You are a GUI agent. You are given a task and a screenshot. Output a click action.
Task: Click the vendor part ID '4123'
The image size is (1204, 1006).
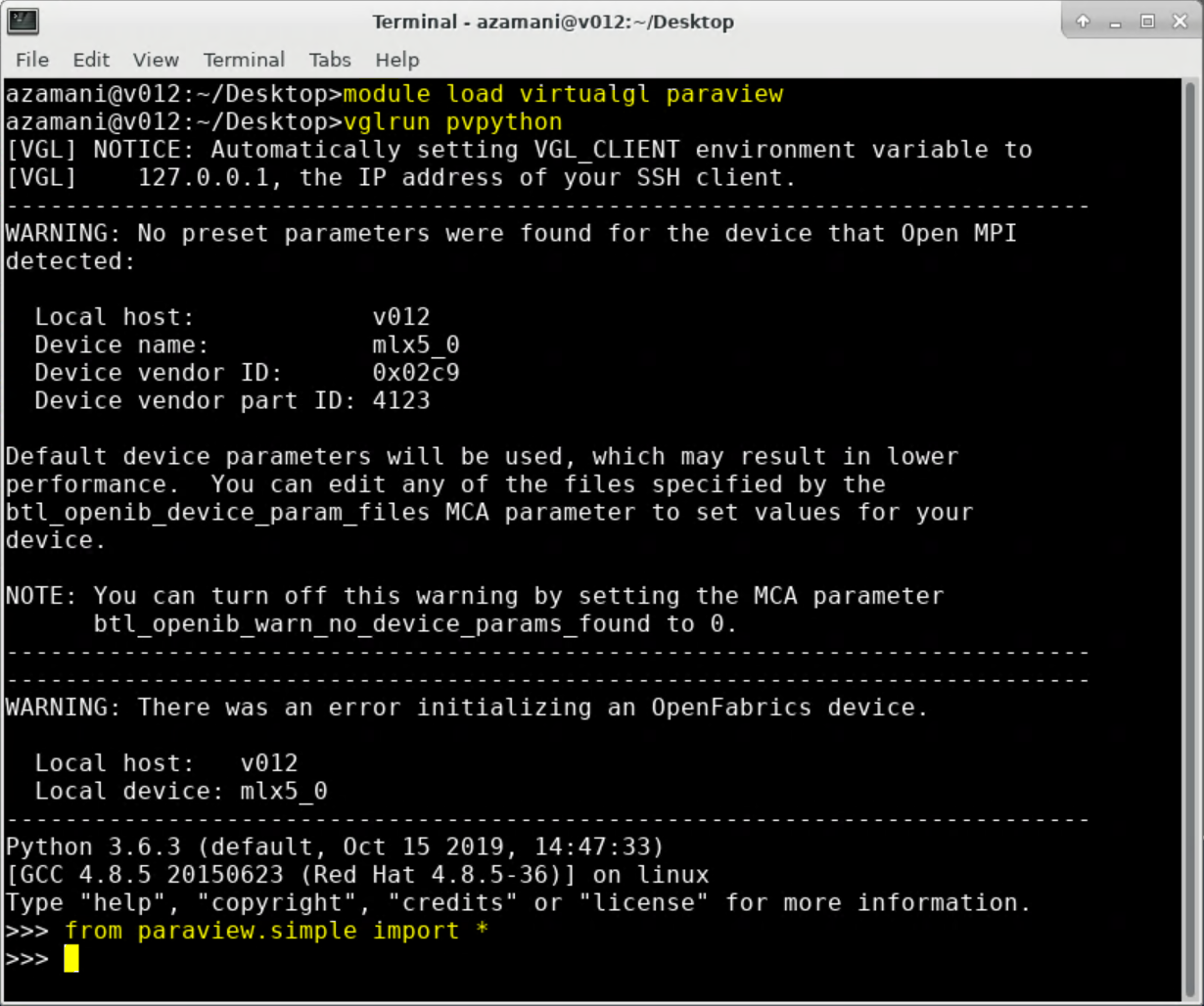pos(401,401)
